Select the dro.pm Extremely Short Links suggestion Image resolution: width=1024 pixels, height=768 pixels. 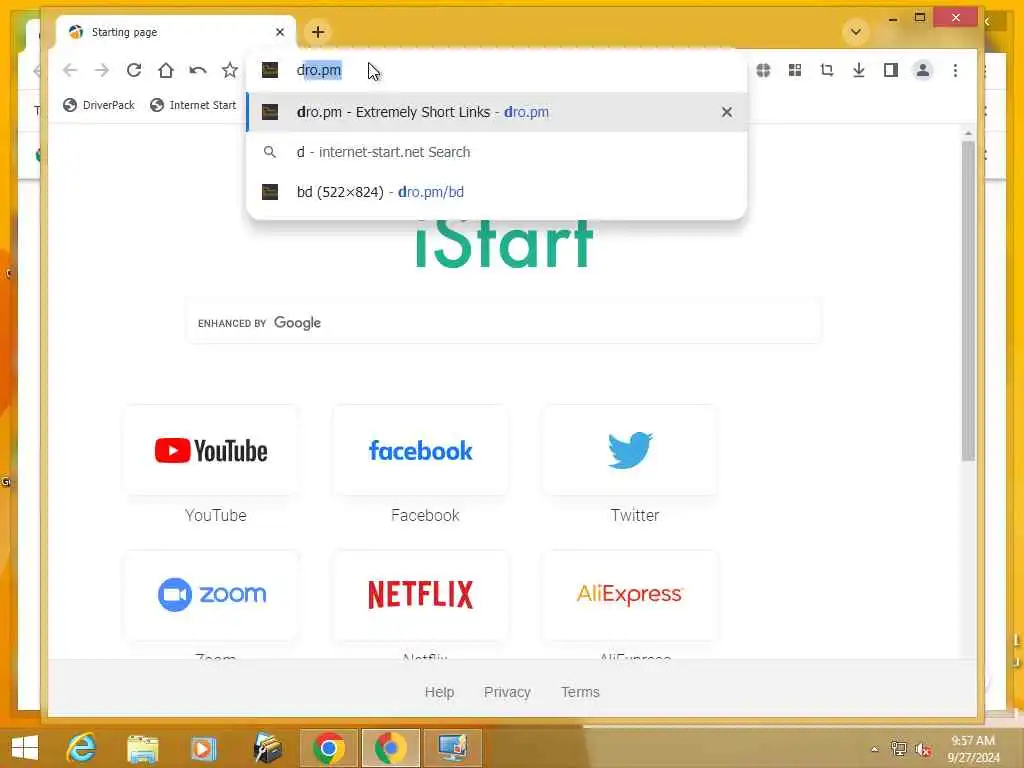[496, 112]
